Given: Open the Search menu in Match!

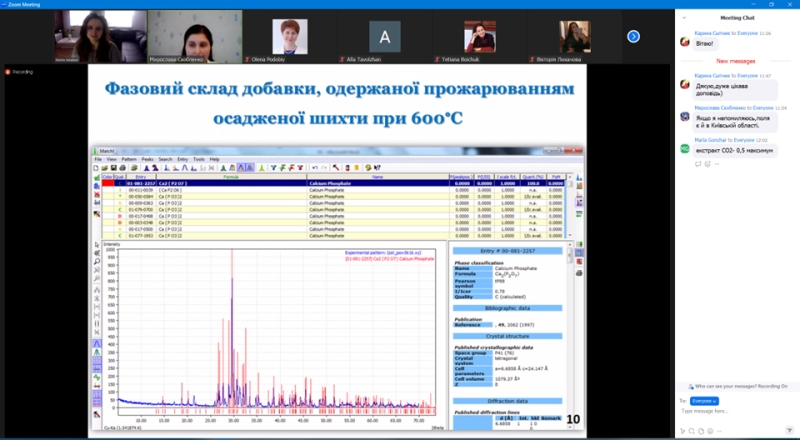Looking at the screenshot, I should click(165, 159).
